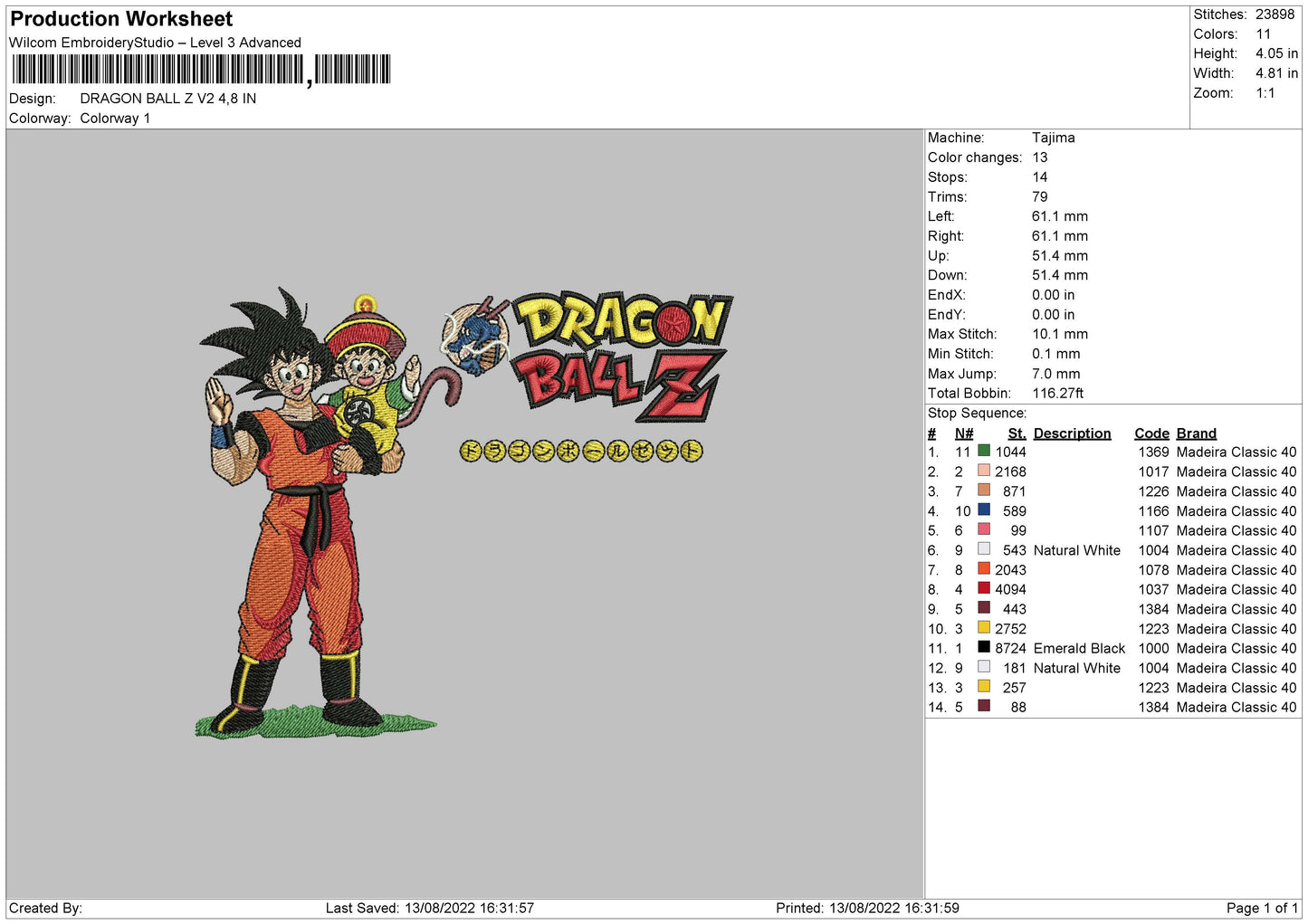Click the red swatch in stop row 8
This screenshot has width=1308, height=924.
pos(984,588)
